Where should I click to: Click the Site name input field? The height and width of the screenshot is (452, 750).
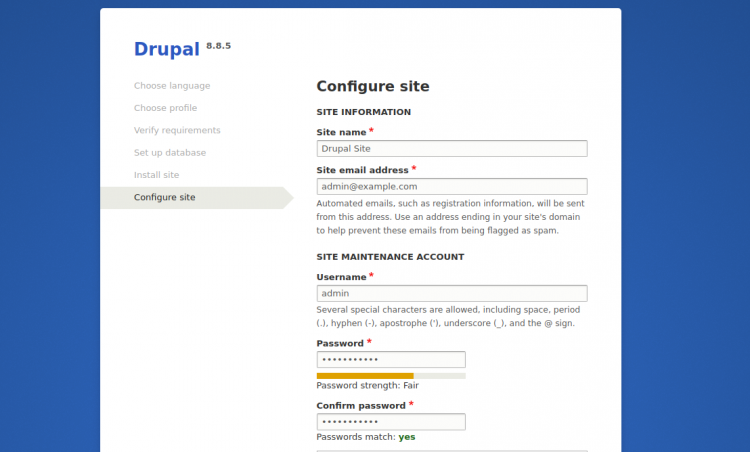[x=452, y=148]
